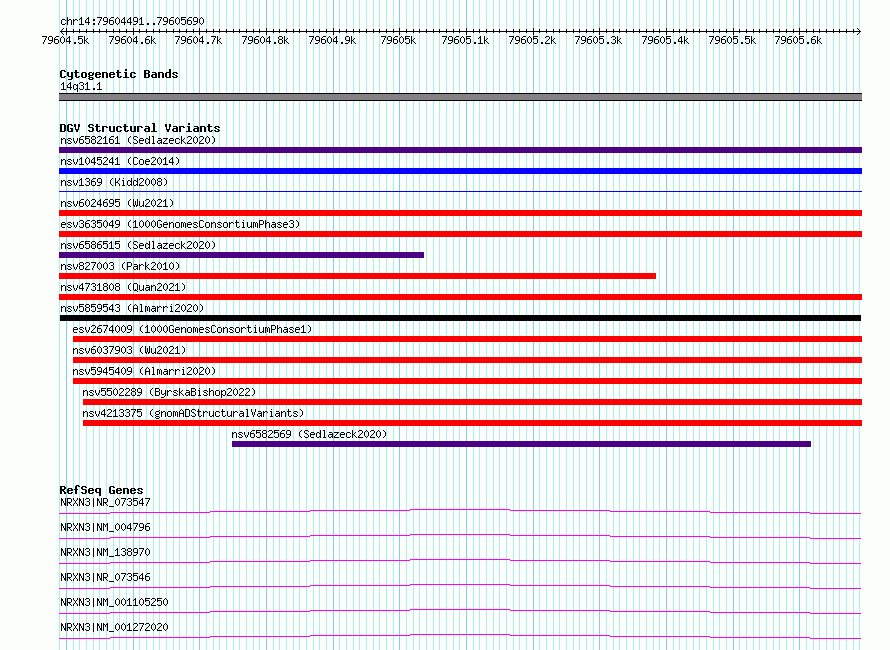This screenshot has height=650, width=890.
Task: Click the red nsv4731808 variant bar
Action: coord(460,297)
